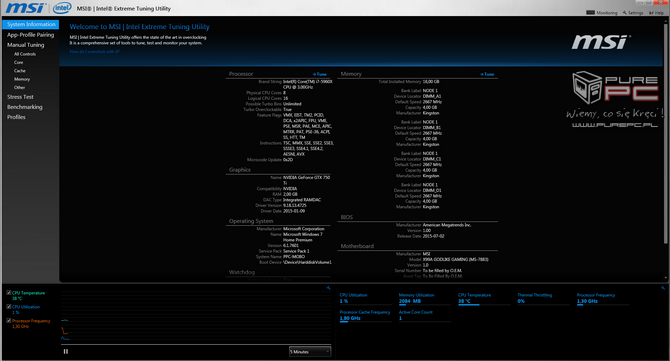Viewport: 670px width, 361px height.
Task: Click the 'Microsoft Corporation' manufacturer value
Action: tap(303, 229)
